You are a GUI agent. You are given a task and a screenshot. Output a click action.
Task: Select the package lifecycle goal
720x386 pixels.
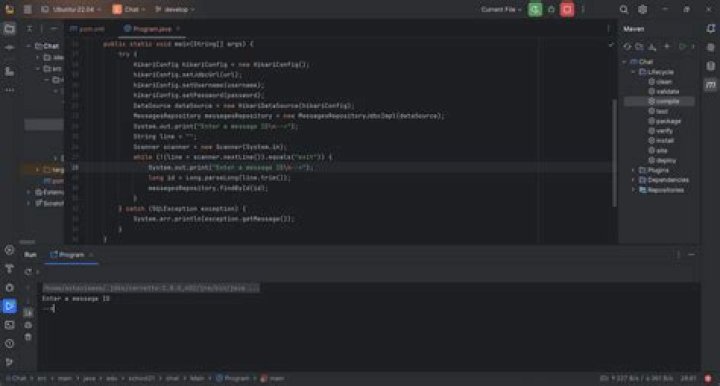664,121
